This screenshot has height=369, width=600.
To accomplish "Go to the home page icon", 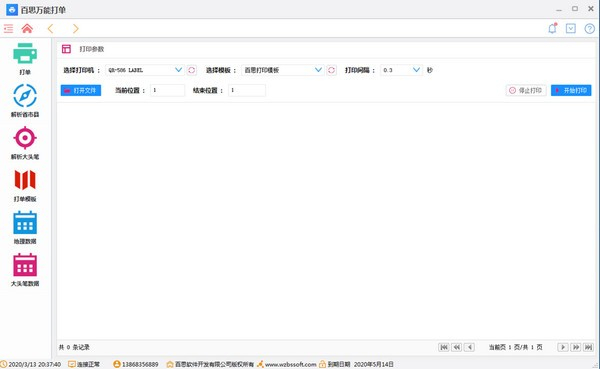I will pyautogui.click(x=27, y=28).
